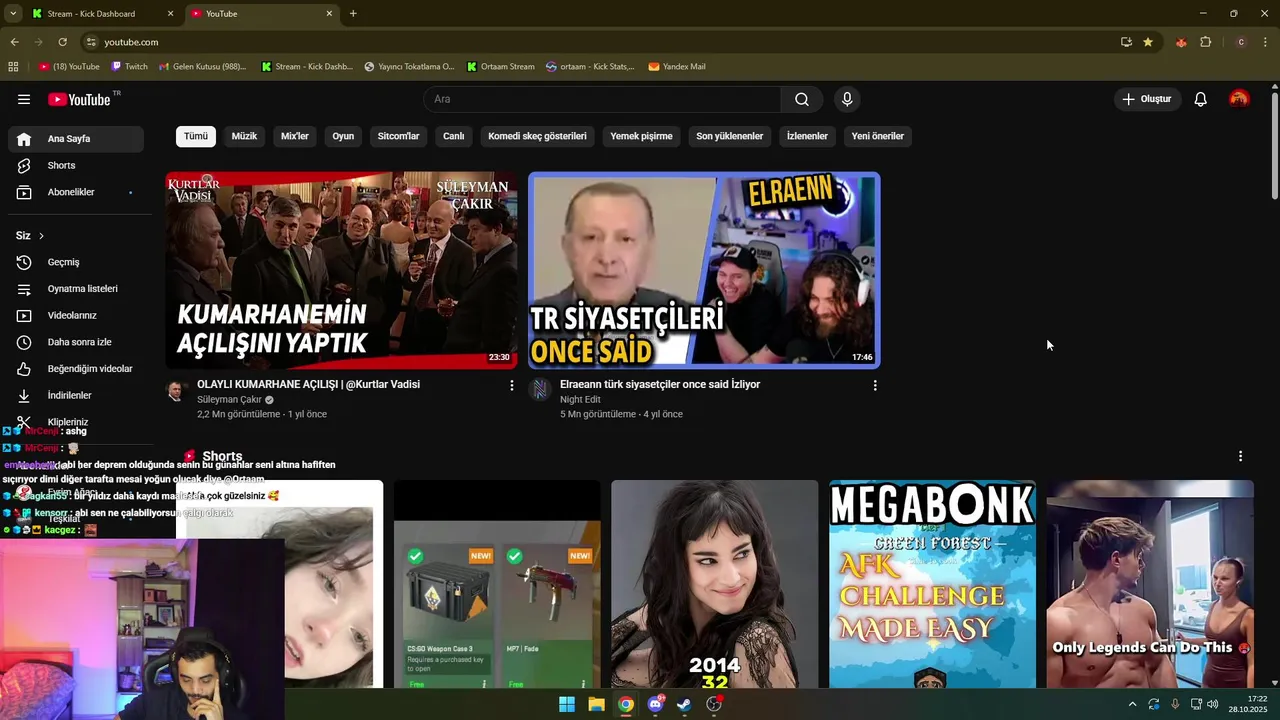Click the youtube.com address bar
The width and height of the screenshot is (1280, 720).
click(600, 42)
